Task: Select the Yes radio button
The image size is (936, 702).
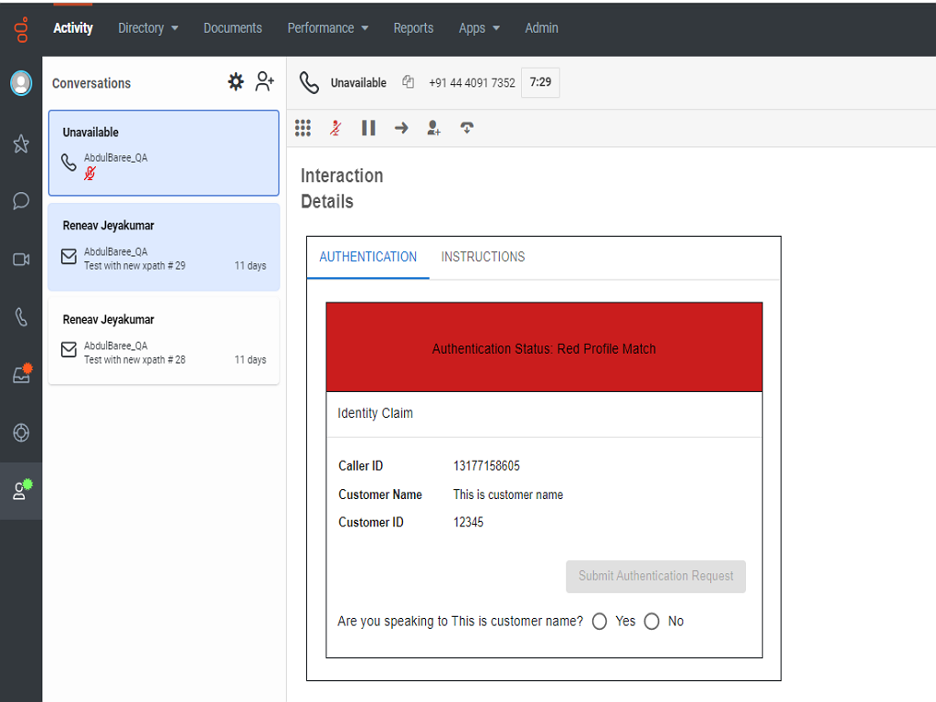Action: pyautogui.click(x=599, y=621)
